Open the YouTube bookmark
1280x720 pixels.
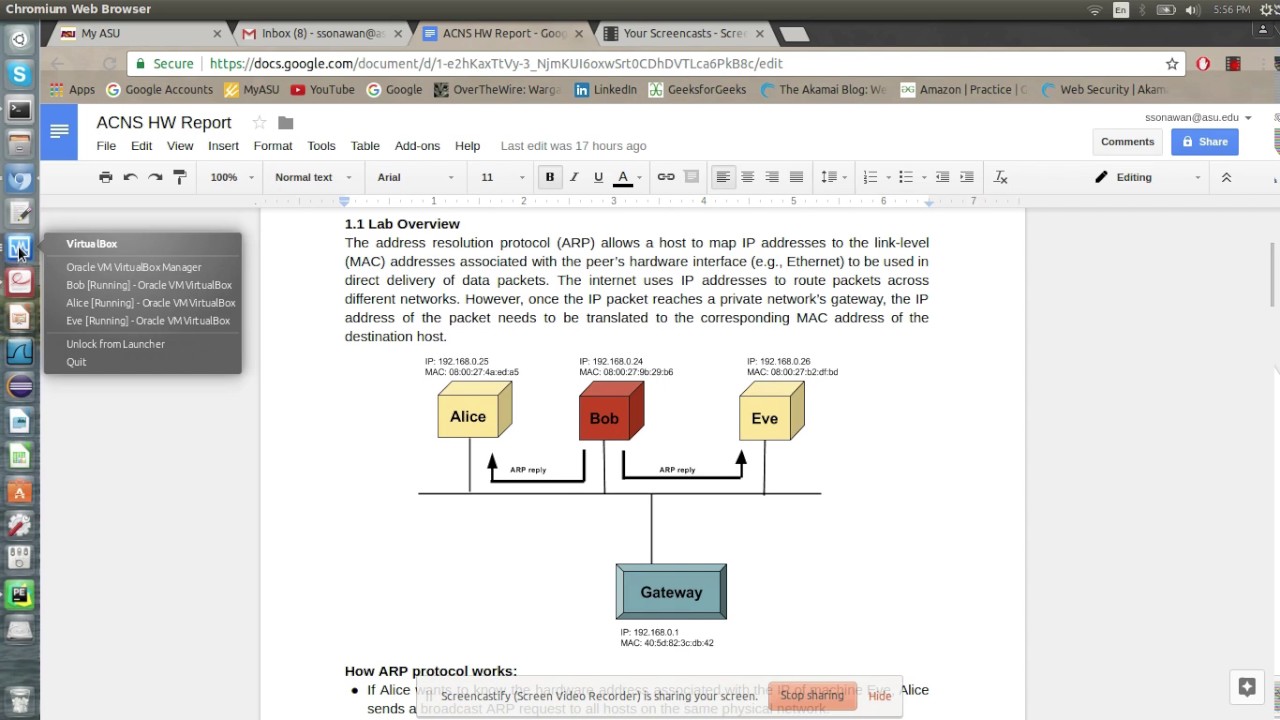[x=323, y=90]
